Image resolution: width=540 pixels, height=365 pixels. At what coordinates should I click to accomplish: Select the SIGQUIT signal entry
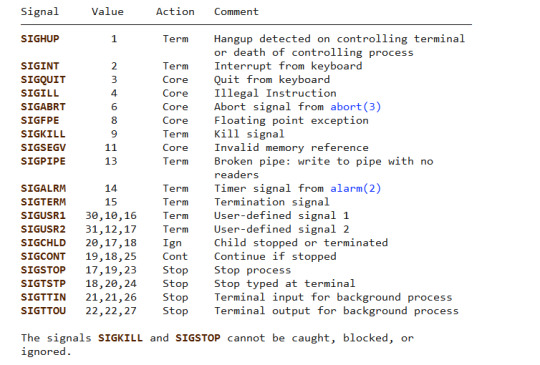pyautogui.click(x=43, y=80)
